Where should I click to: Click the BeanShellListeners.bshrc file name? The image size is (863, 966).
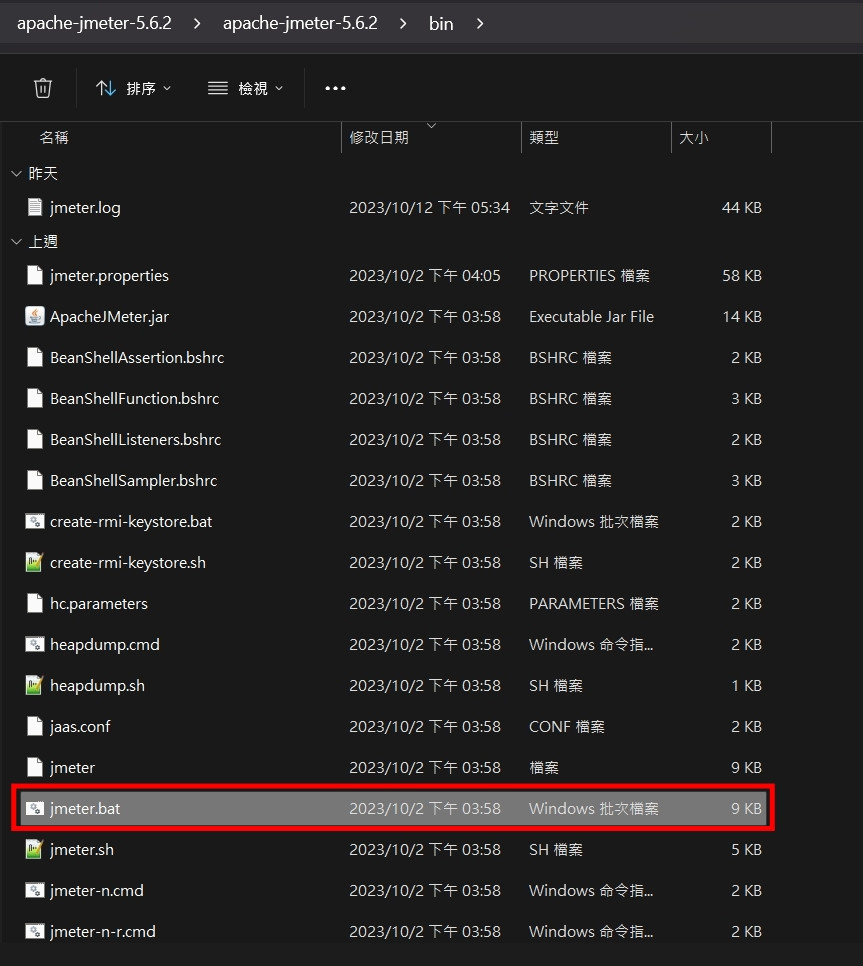(x=136, y=439)
